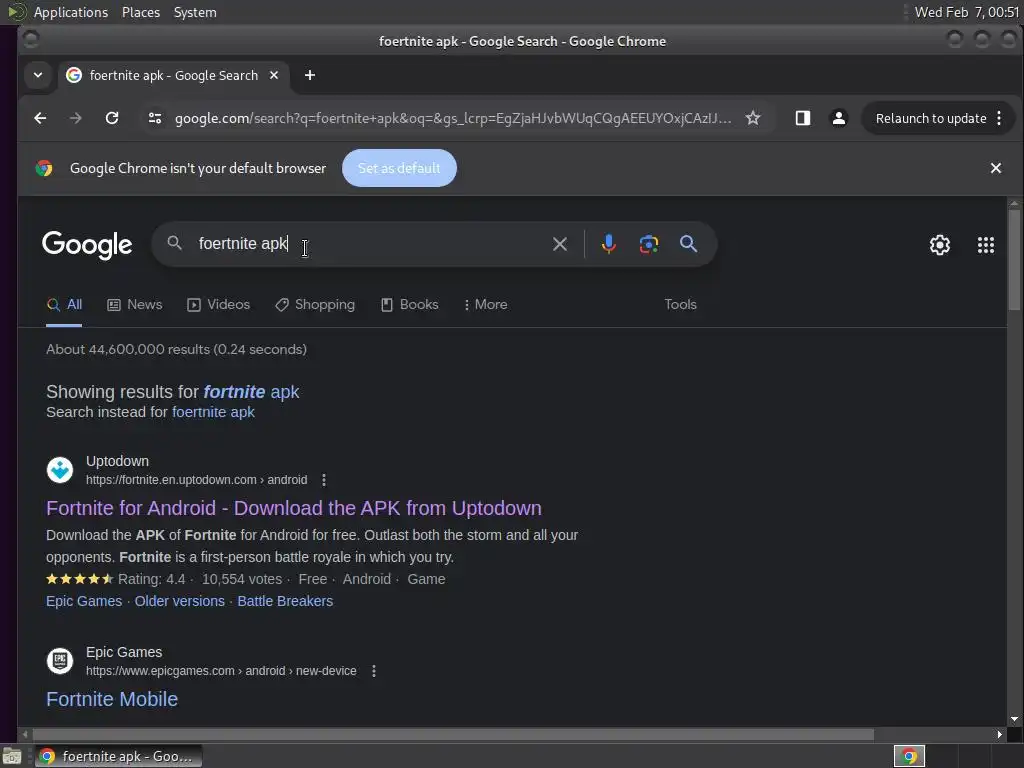This screenshot has height=768, width=1024.
Task: Search by image with Google Lens icon
Action: click(x=648, y=244)
